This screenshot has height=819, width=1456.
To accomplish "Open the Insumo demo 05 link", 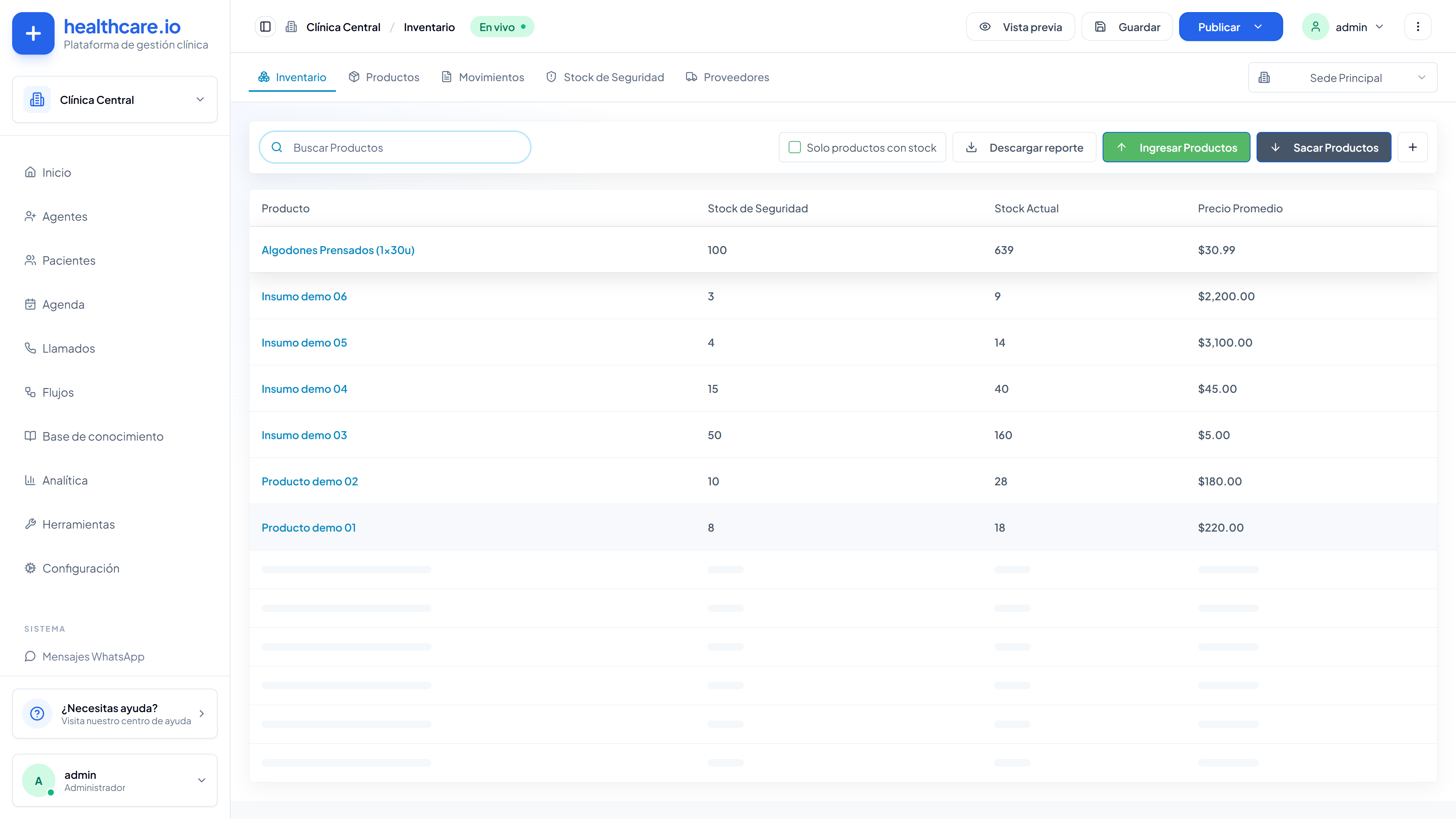I will tap(304, 342).
